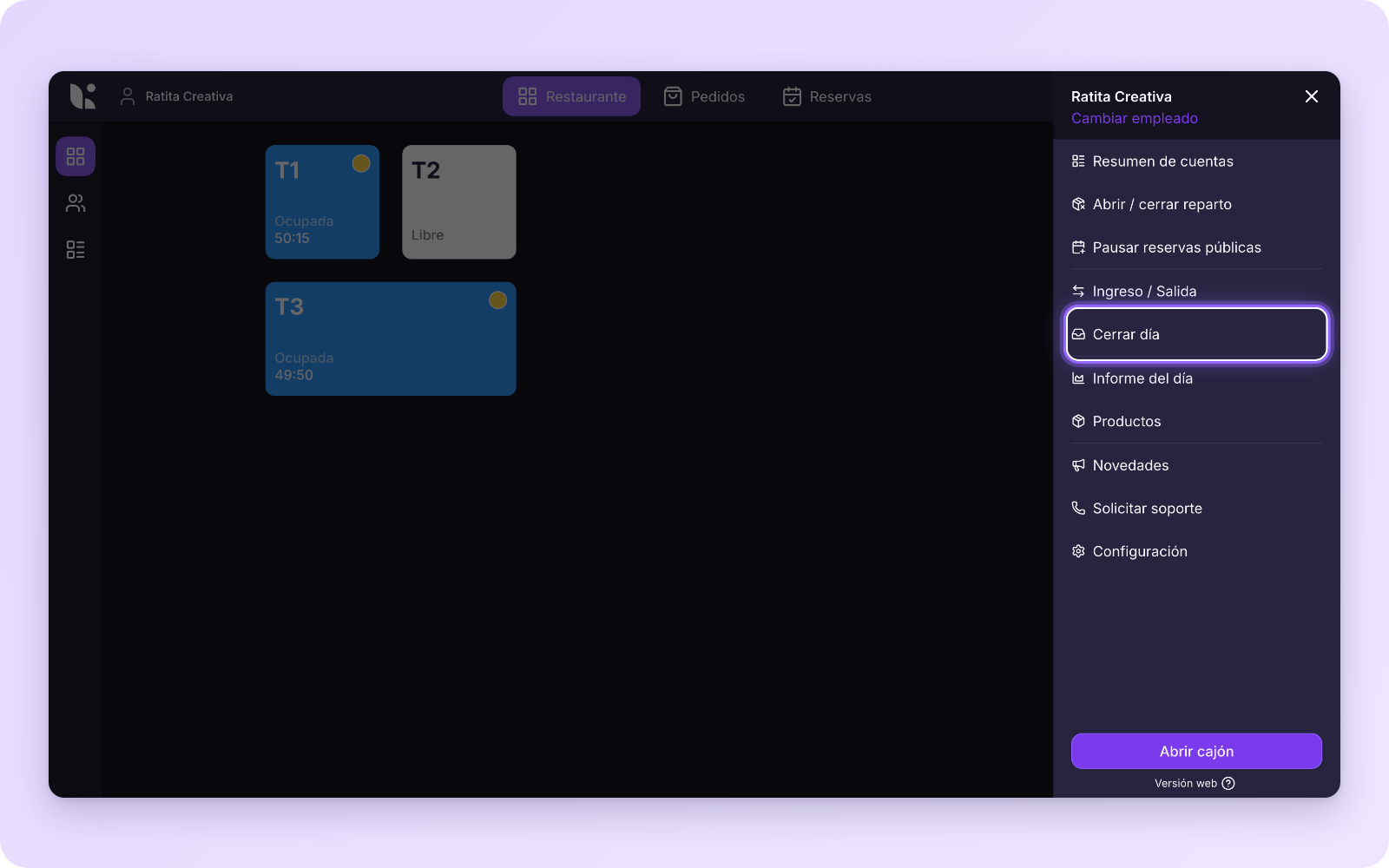Click the Novedades megaphone icon
The image size is (1389, 868).
(1078, 465)
